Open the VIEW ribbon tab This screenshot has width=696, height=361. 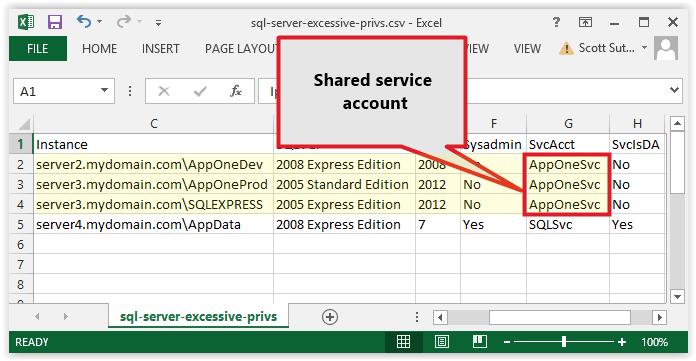(527, 48)
